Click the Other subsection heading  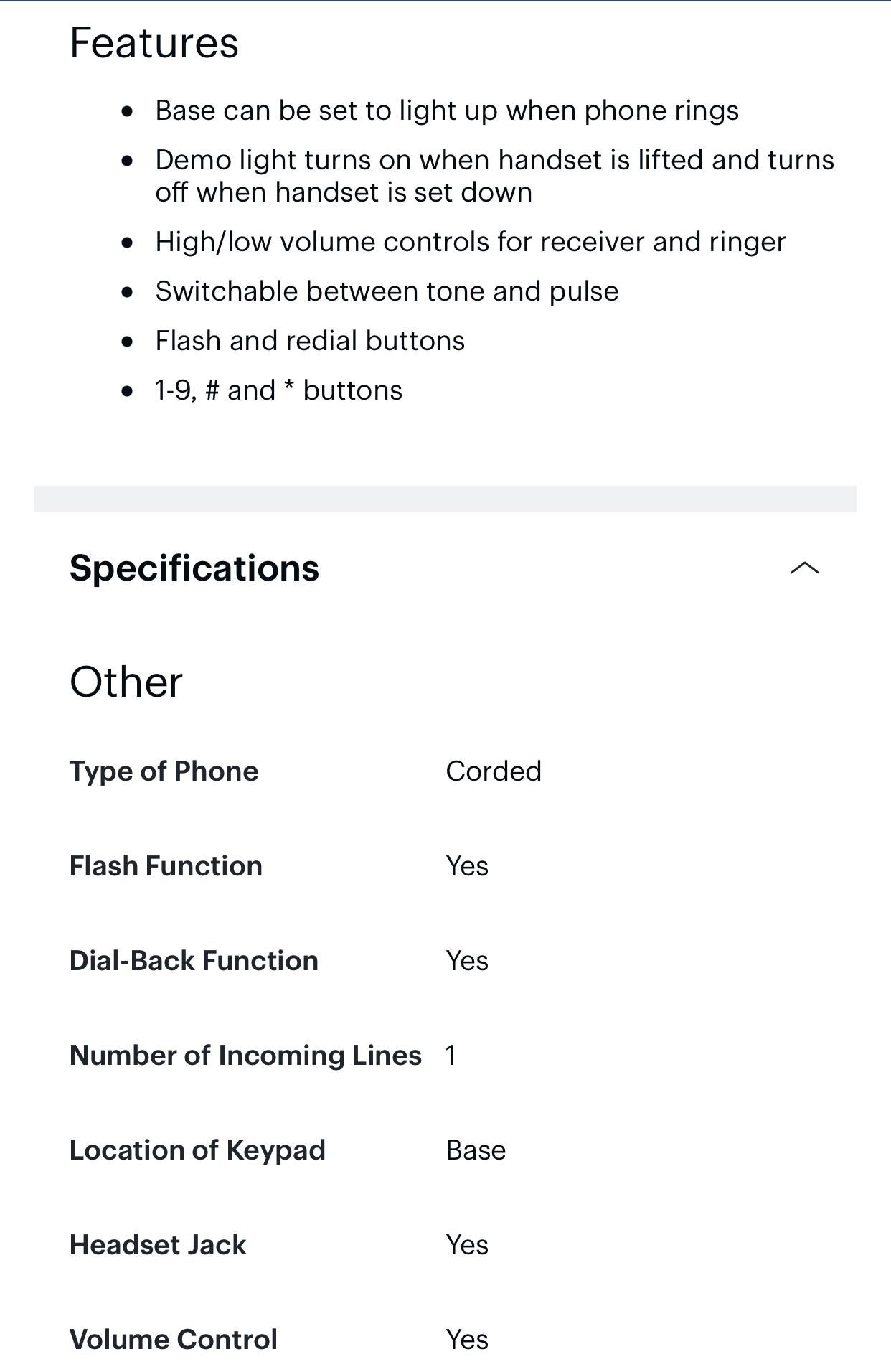click(x=126, y=682)
